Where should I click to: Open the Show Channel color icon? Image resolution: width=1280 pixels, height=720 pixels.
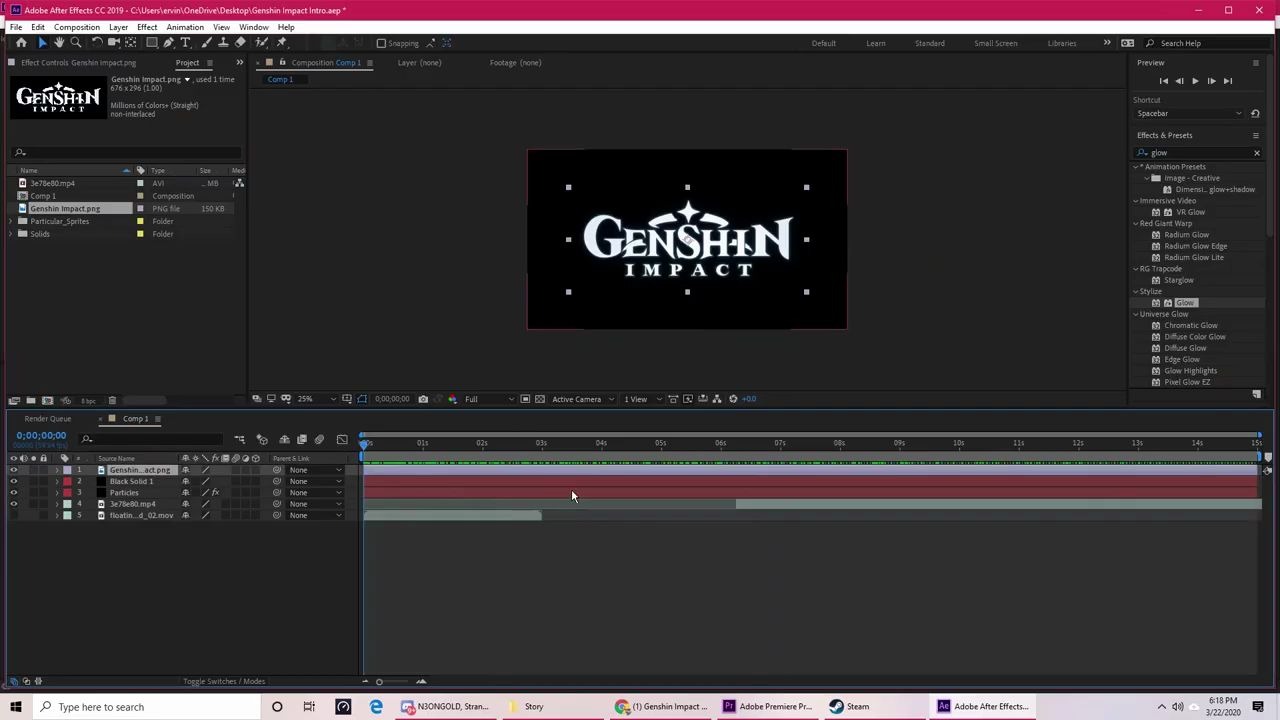coord(453,399)
